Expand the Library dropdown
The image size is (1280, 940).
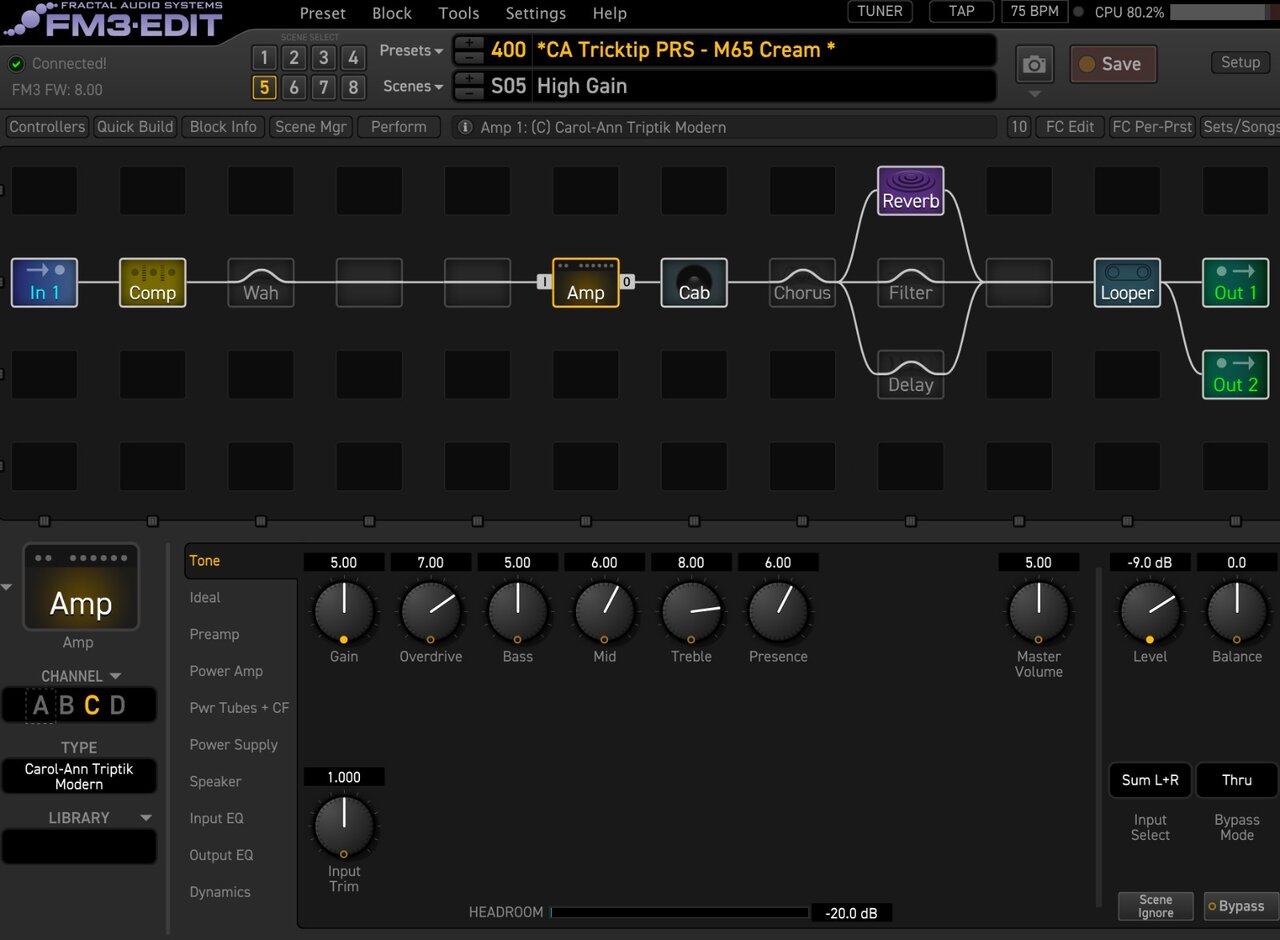[146, 818]
